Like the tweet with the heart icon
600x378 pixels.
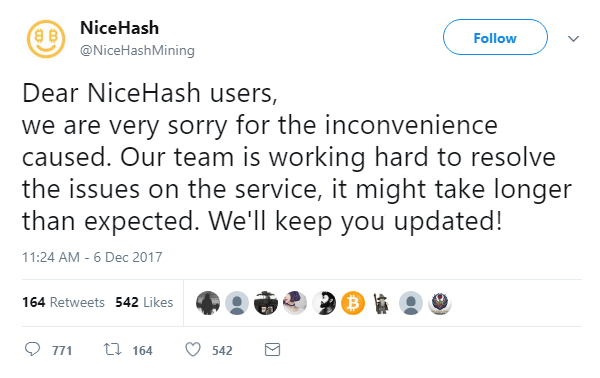193,350
